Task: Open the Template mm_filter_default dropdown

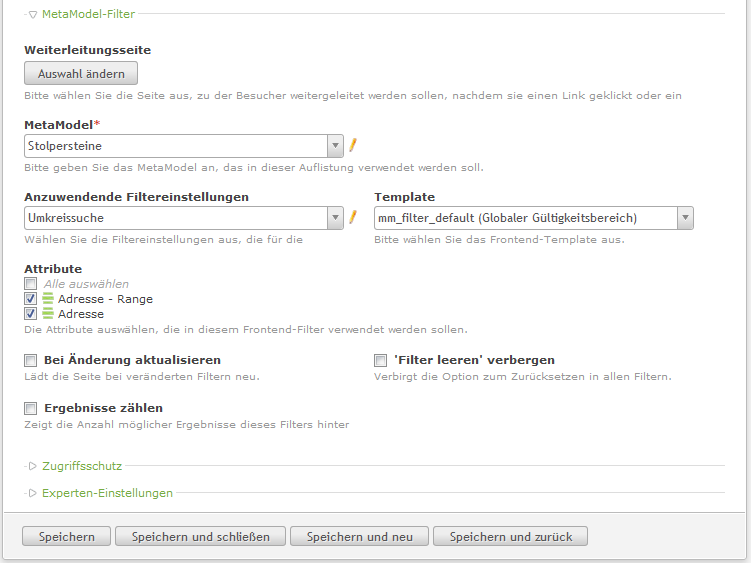Action: click(534, 218)
